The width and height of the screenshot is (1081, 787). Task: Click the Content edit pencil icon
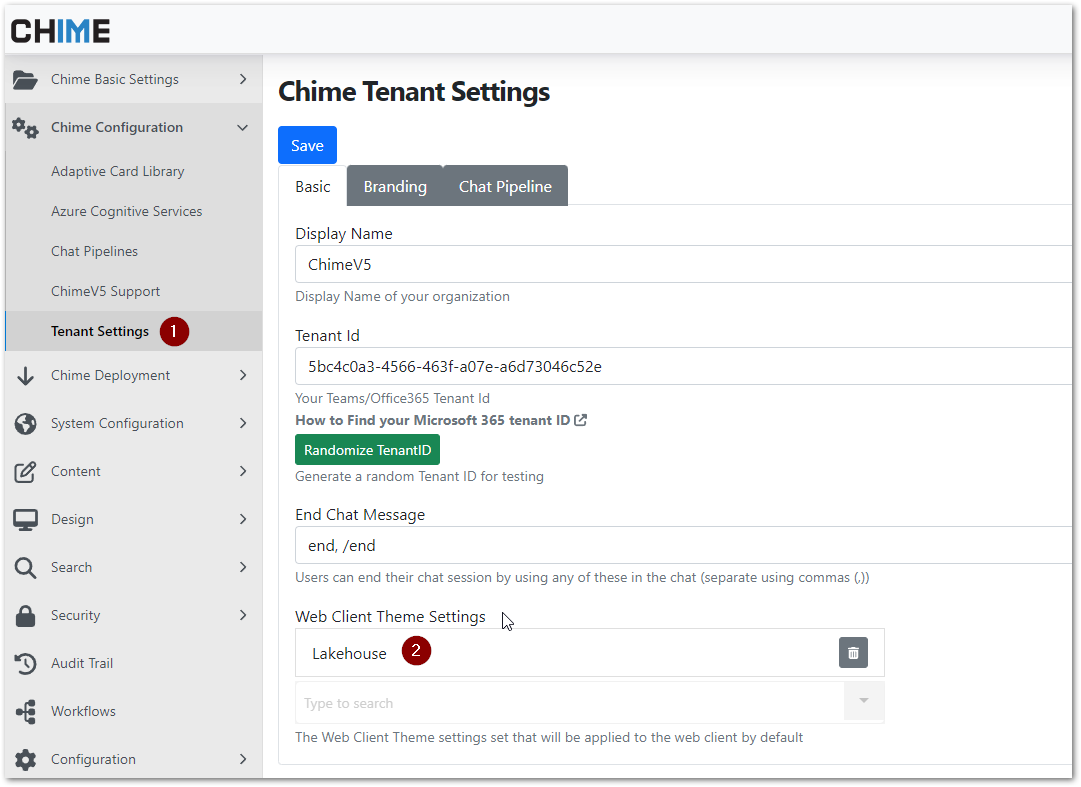tap(25, 472)
